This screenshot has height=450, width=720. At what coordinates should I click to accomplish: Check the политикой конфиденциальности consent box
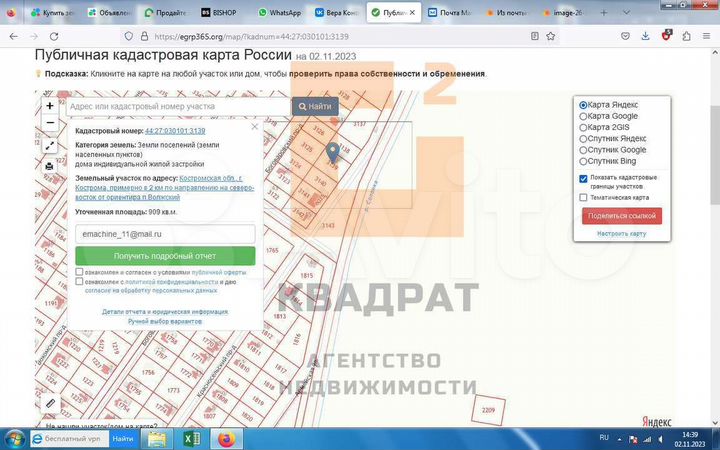(79, 281)
